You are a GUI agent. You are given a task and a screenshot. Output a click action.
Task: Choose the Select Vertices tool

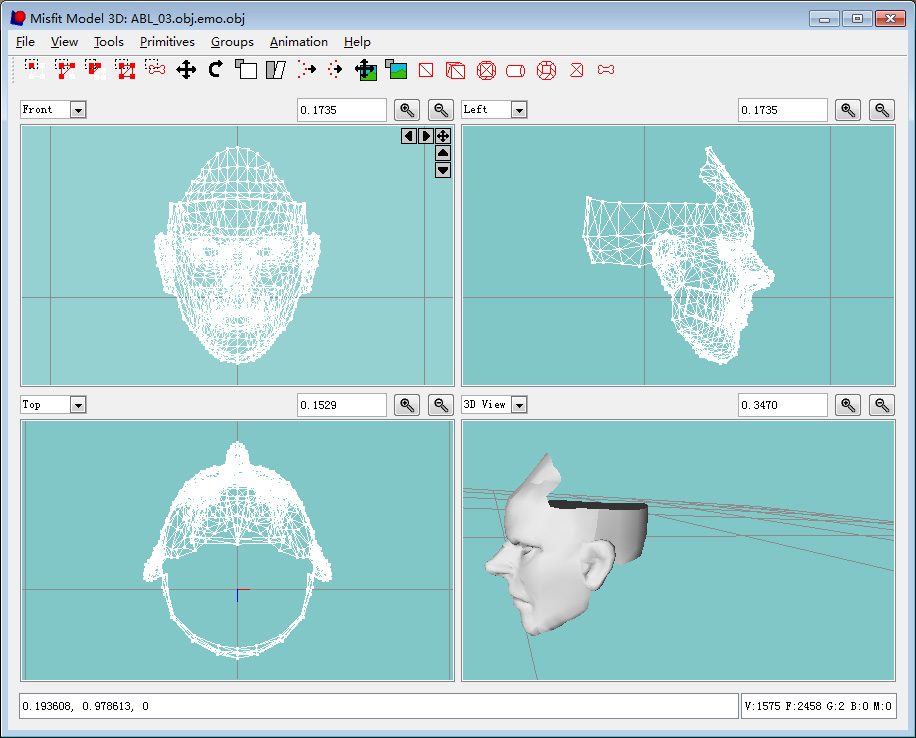coord(34,70)
